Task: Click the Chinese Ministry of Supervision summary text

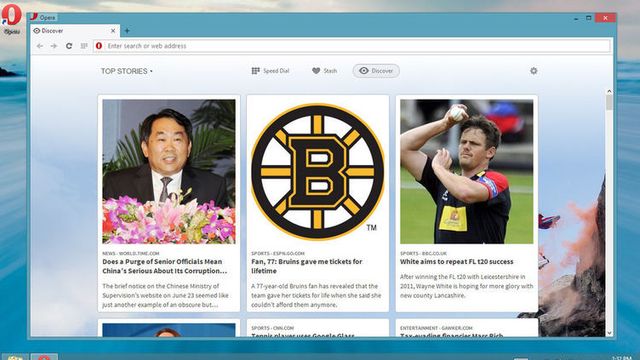Action: click(x=165, y=296)
